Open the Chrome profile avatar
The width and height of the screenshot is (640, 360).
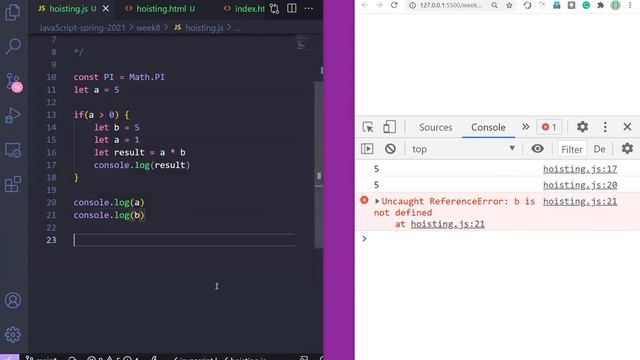tap(616, 5)
